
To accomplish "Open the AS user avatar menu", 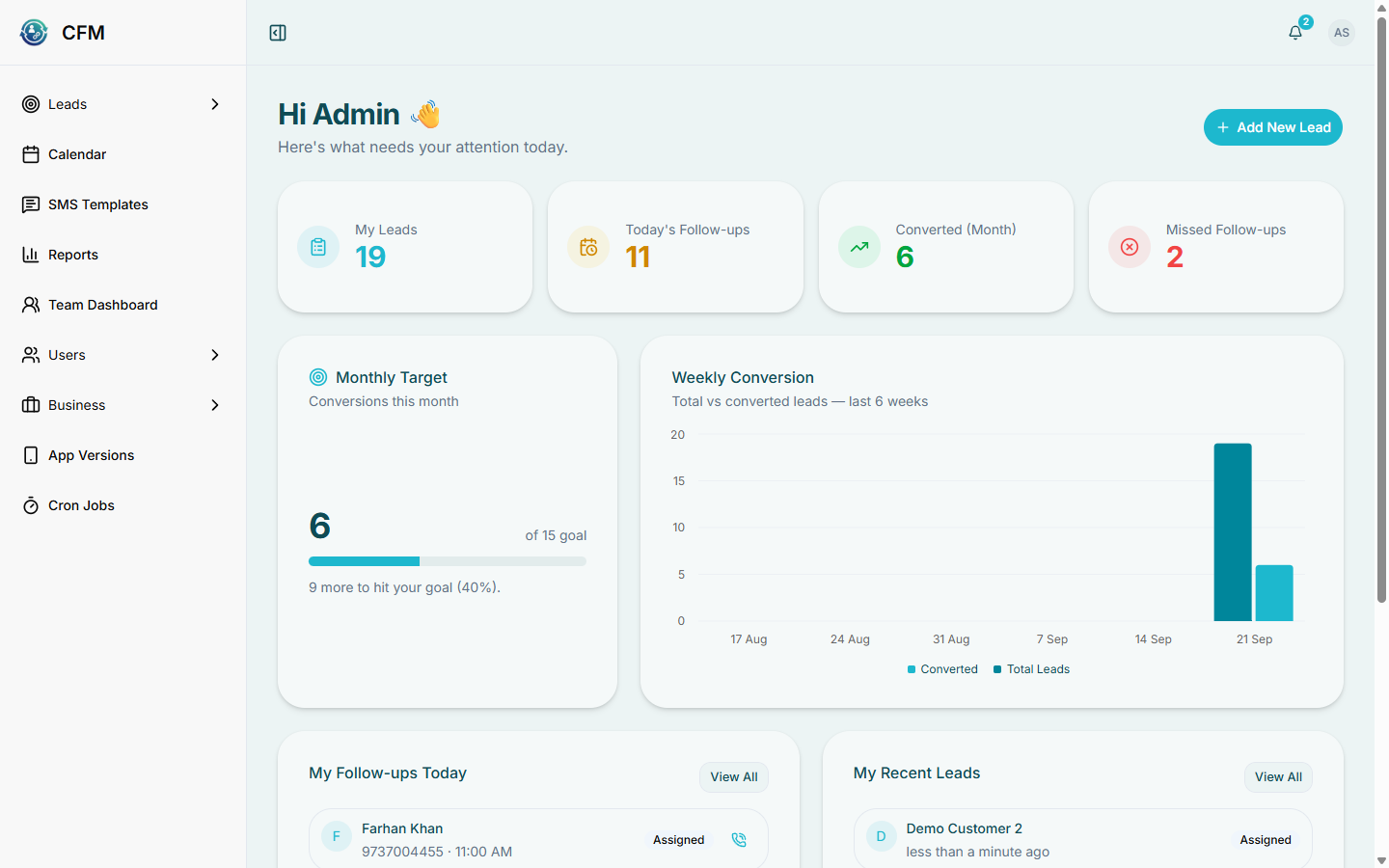I will coord(1342,33).
